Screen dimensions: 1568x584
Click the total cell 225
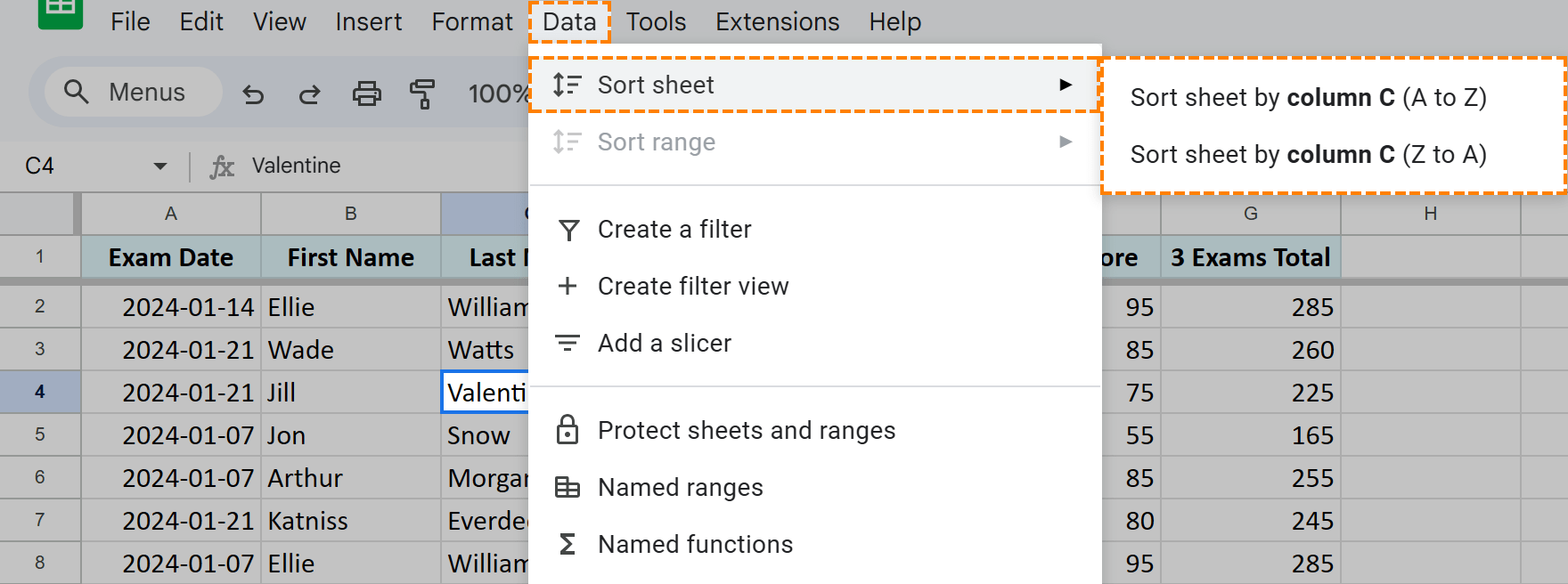coord(1251,393)
